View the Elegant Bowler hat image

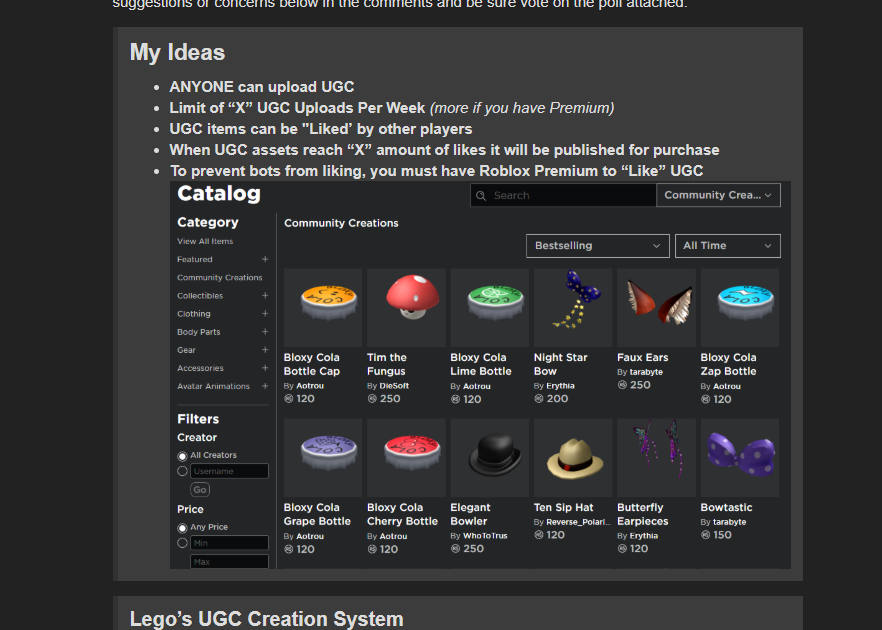[489, 458]
